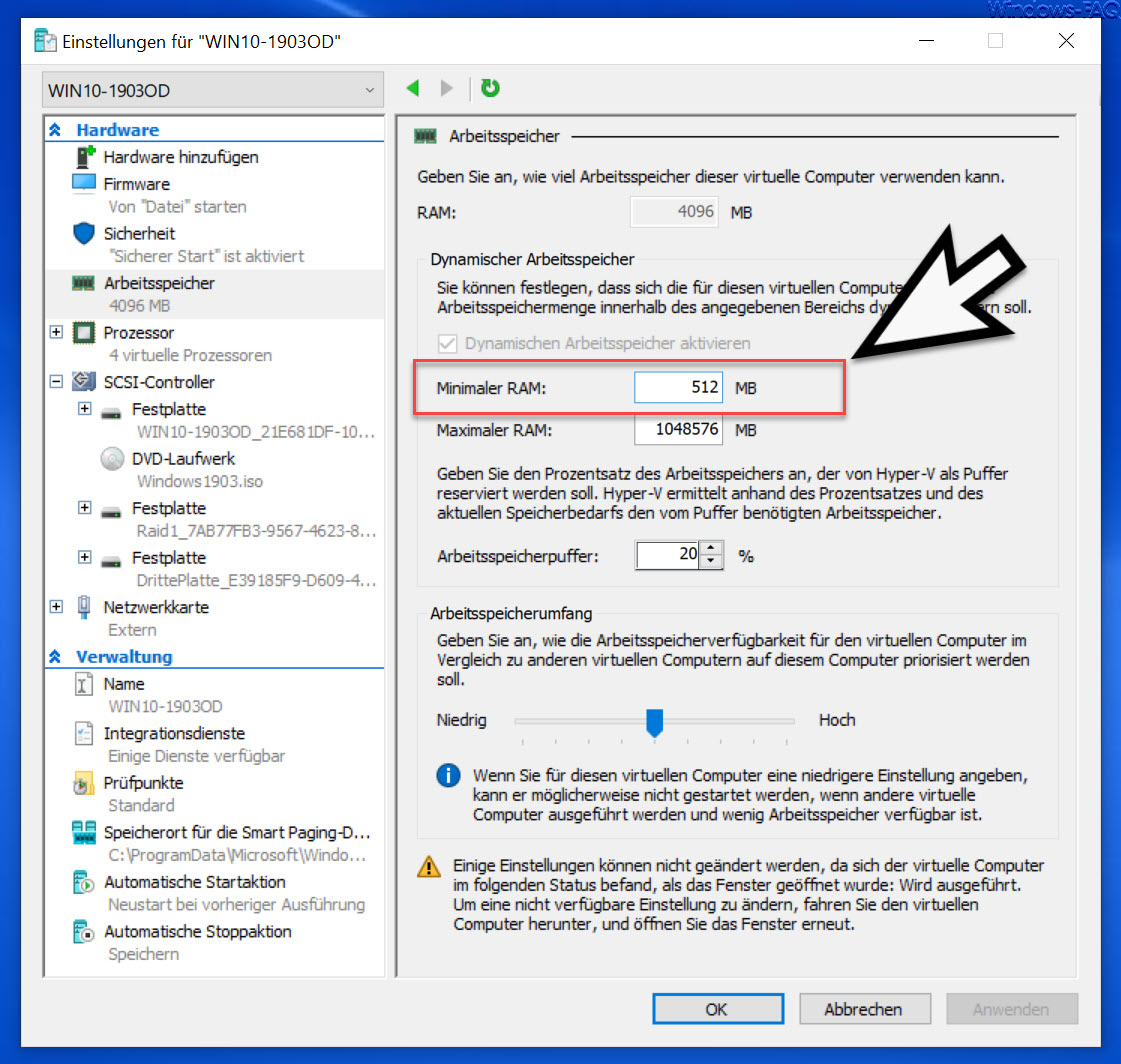
Task: Click the Arbeitsspeicher RAM chip icon in tree
Action: point(83,283)
